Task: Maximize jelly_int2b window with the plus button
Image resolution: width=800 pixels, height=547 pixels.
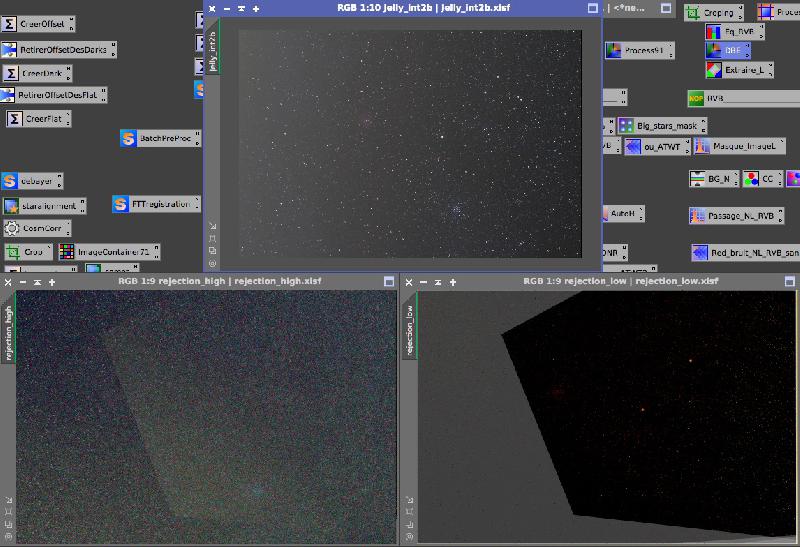Action: (256, 9)
